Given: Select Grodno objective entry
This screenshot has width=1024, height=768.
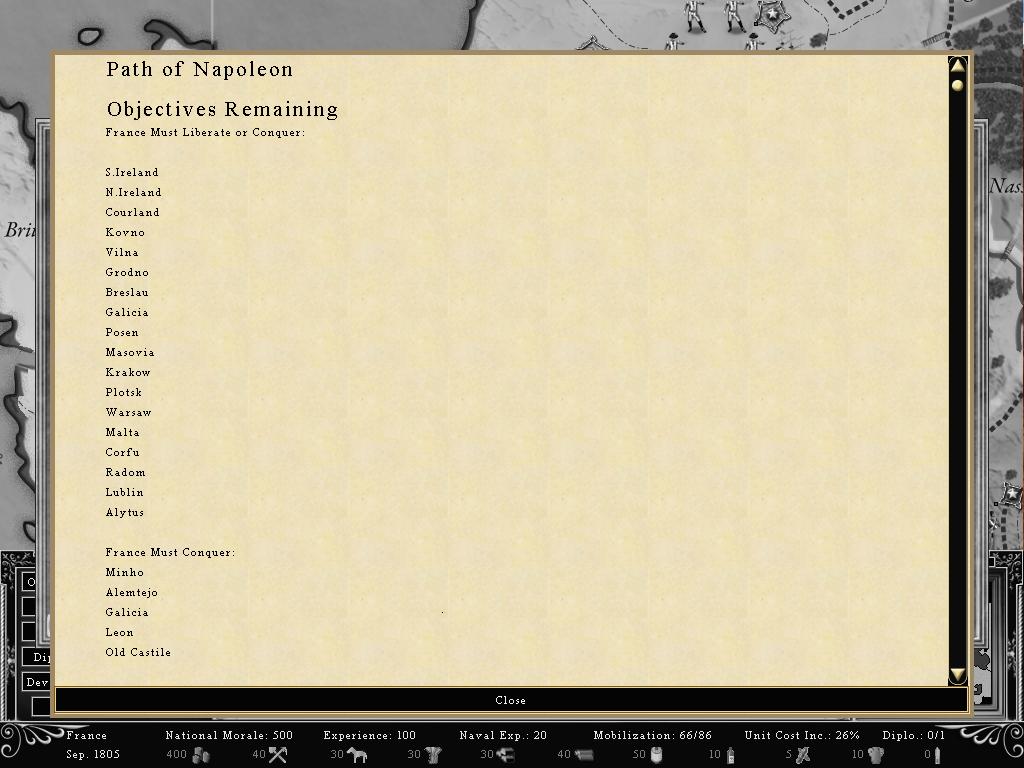Looking at the screenshot, I should coord(127,272).
